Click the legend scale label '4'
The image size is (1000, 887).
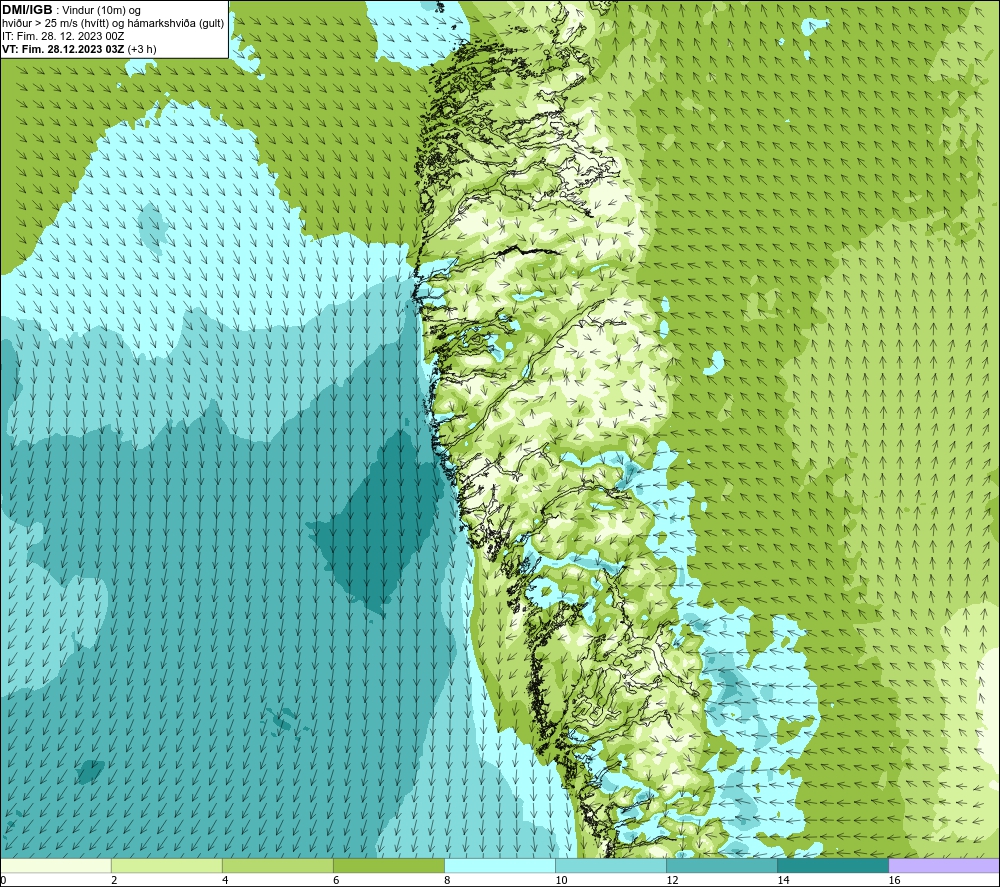[225, 880]
